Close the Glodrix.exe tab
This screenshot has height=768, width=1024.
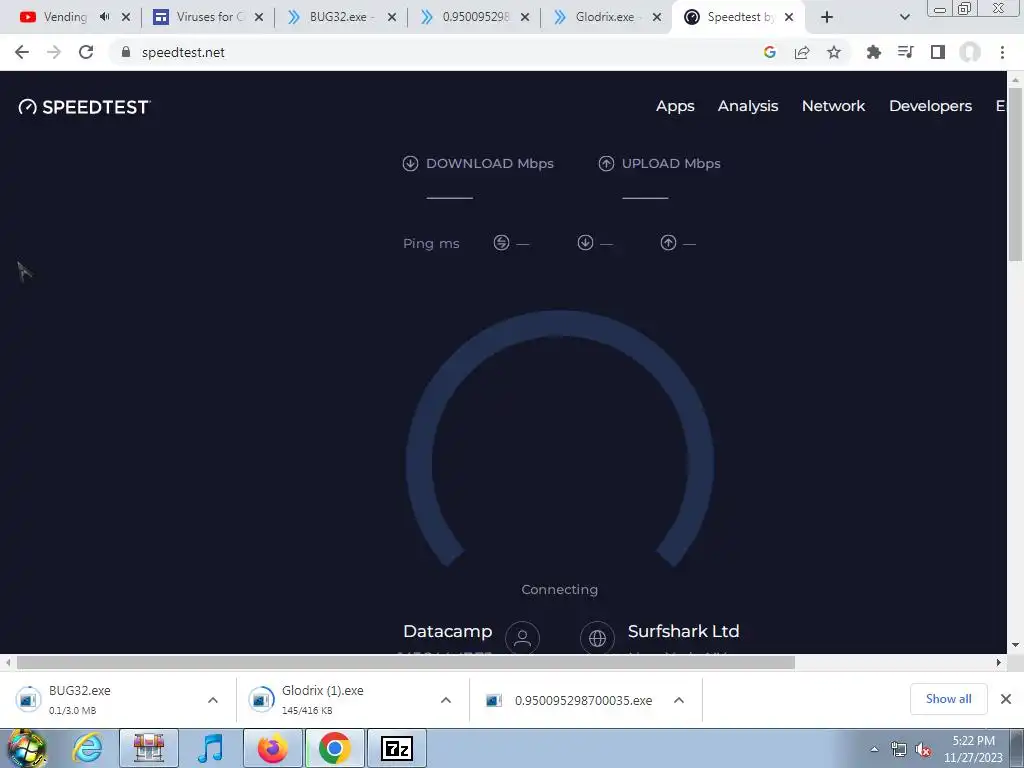657,17
